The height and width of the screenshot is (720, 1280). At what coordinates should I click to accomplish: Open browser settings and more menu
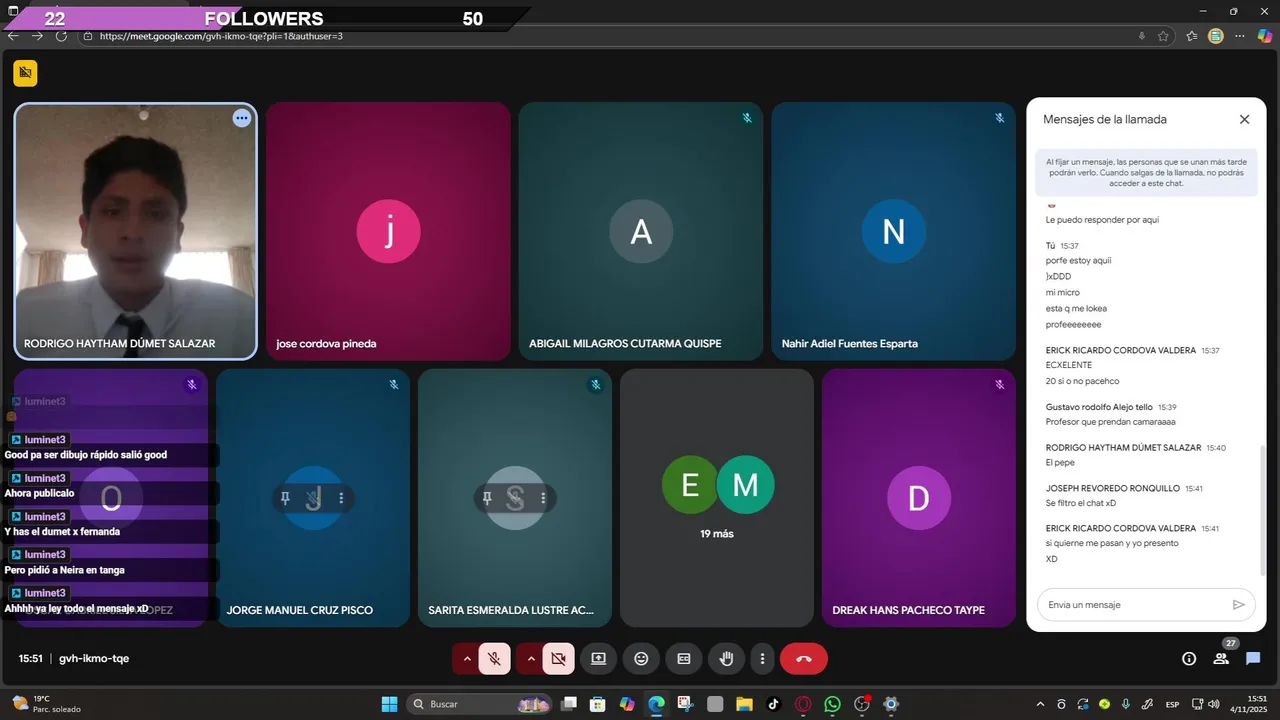coord(1240,36)
